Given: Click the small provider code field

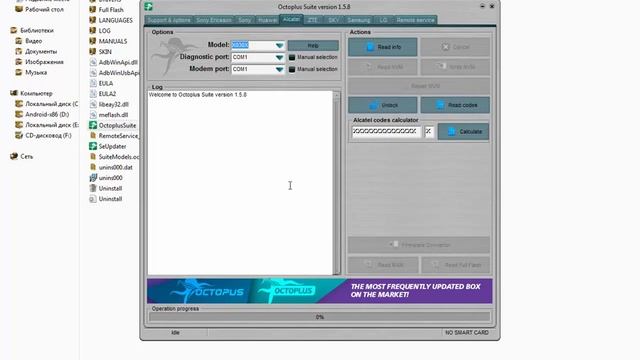Looking at the screenshot, I should (x=429, y=131).
